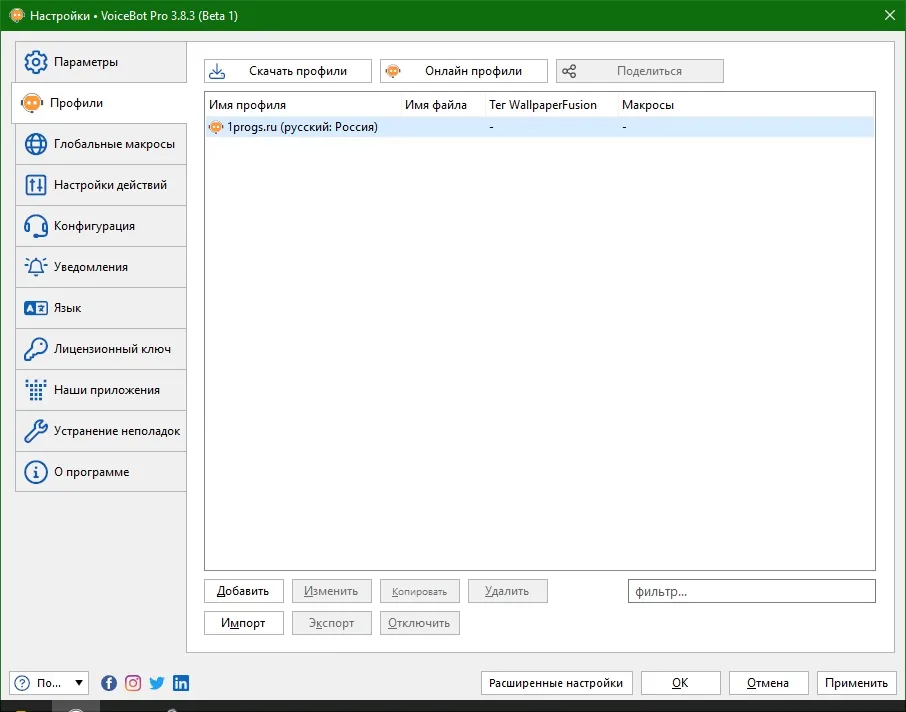Open the Instagram icon link
Screen dimensions: 906x712
pos(133,683)
